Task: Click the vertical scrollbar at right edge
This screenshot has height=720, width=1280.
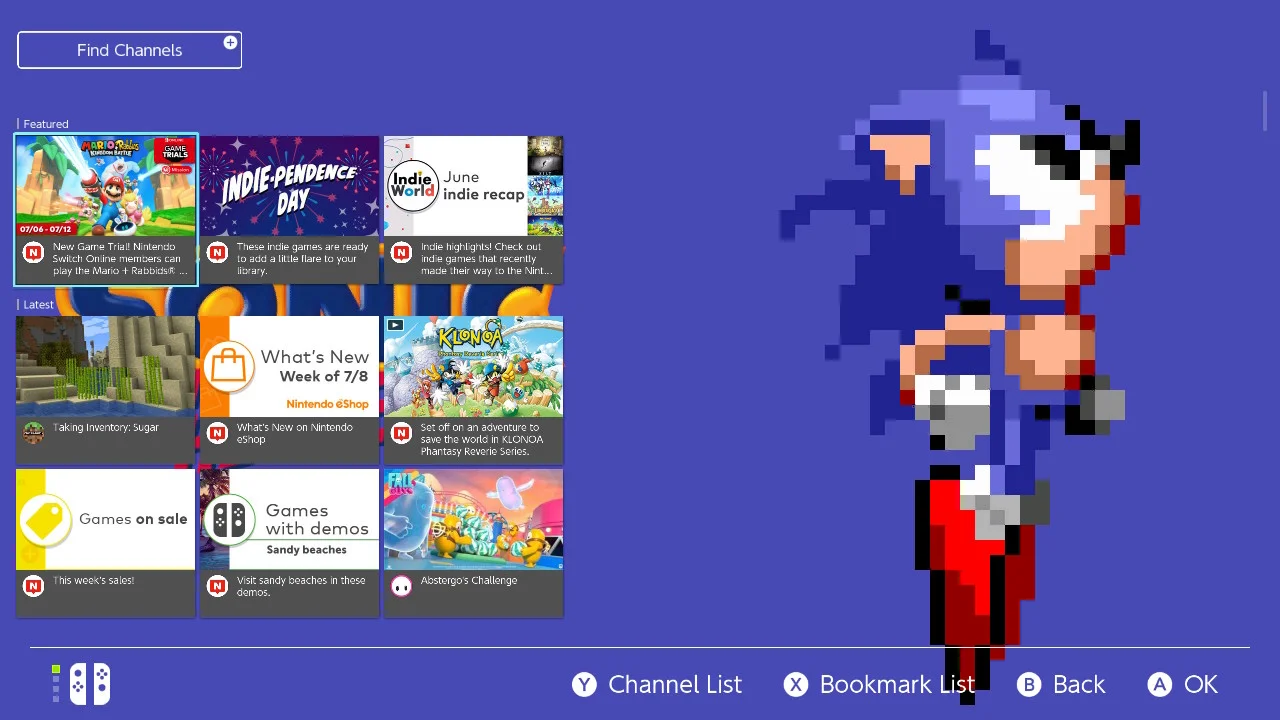Action: pyautogui.click(x=1265, y=110)
